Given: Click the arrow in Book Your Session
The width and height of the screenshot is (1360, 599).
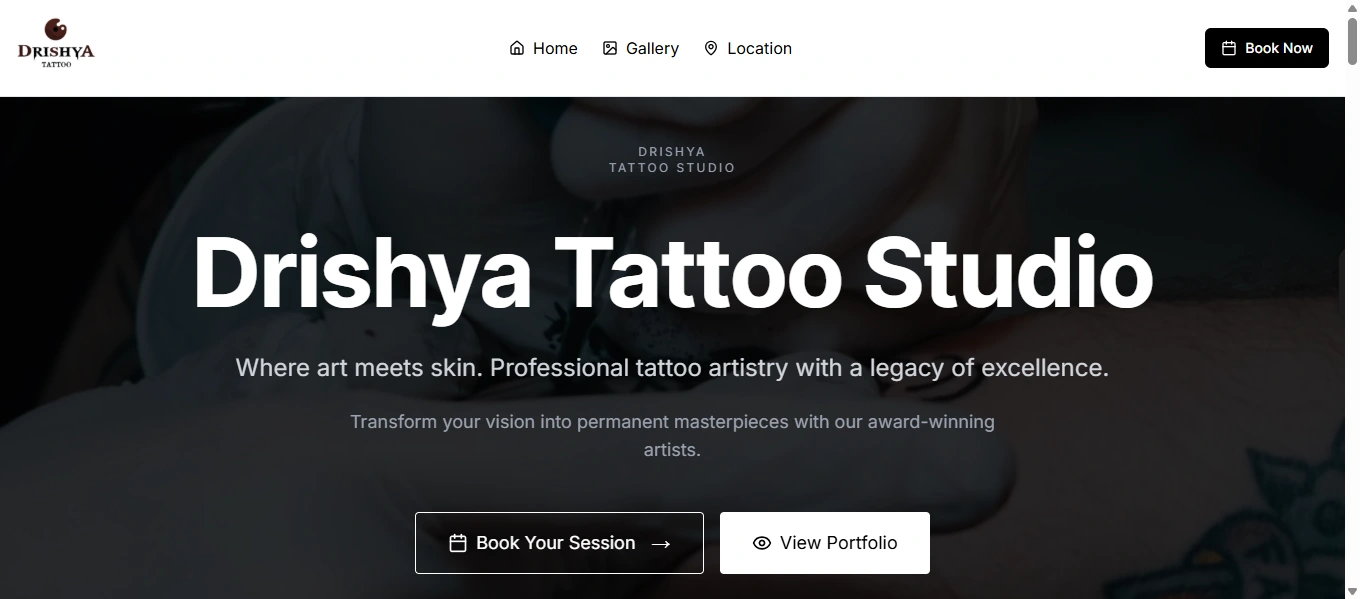Looking at the screenshot, I should tap(661, 544).
